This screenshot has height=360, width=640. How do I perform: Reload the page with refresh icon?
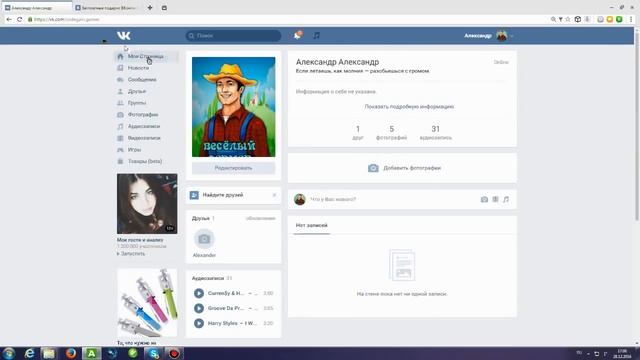(x=19, y=19)
